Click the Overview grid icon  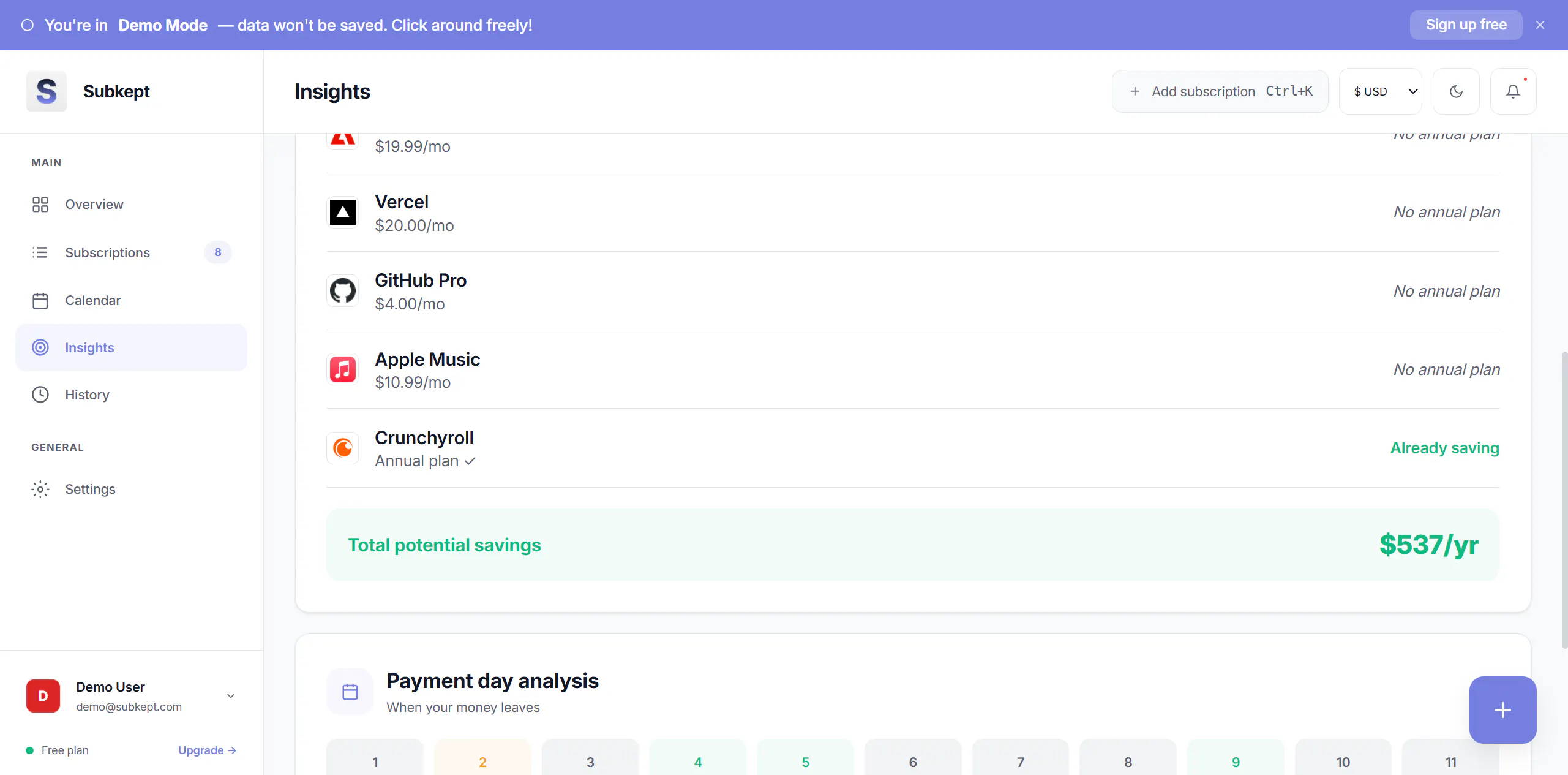point(40,204)
